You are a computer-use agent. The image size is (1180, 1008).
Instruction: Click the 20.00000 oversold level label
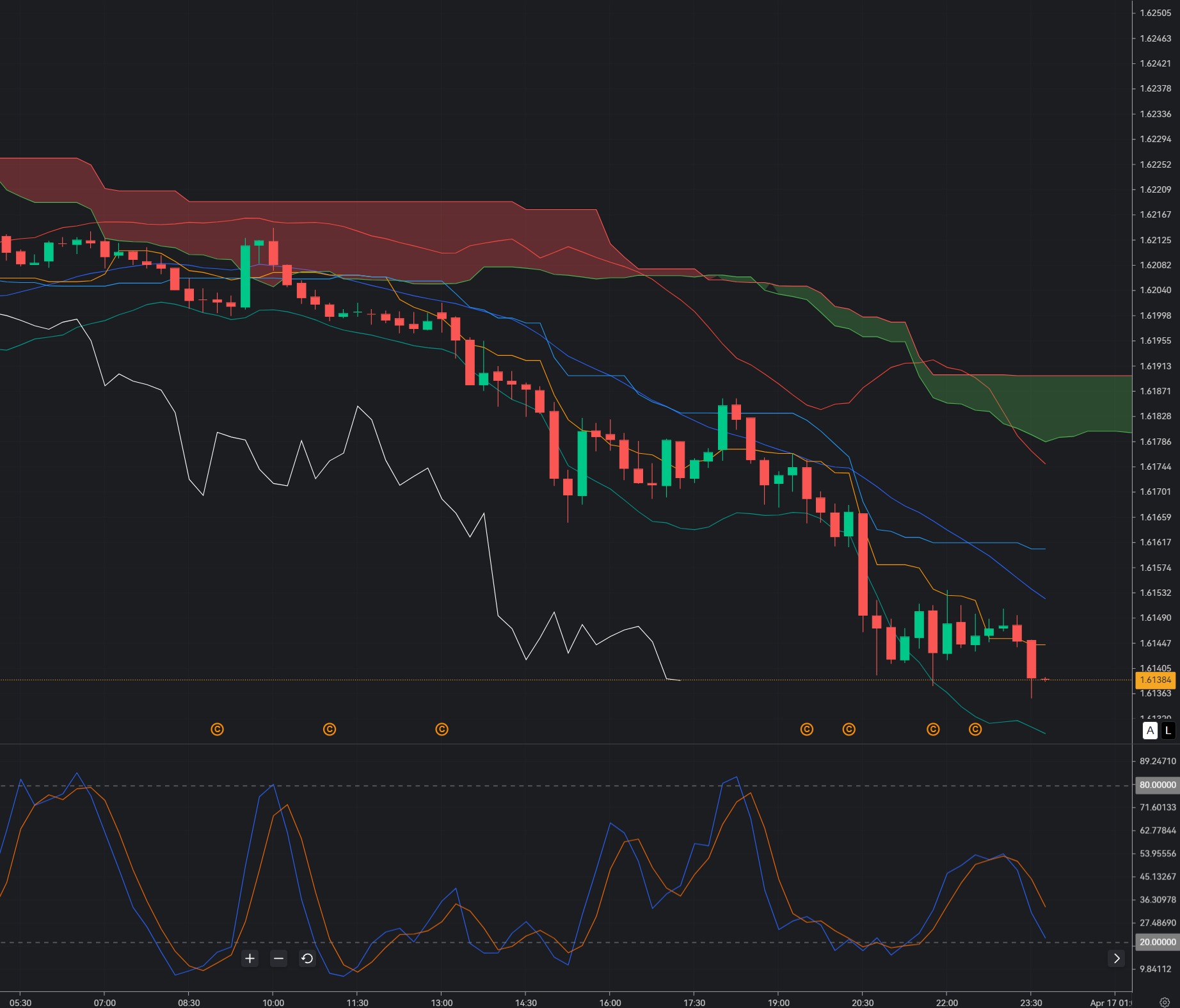1157,941
